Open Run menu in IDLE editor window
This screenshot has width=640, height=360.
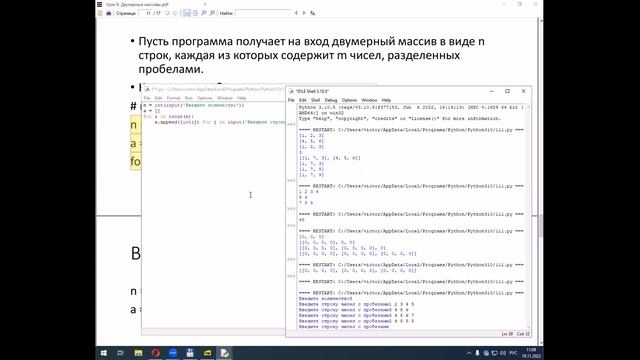[x=189, y=98]
